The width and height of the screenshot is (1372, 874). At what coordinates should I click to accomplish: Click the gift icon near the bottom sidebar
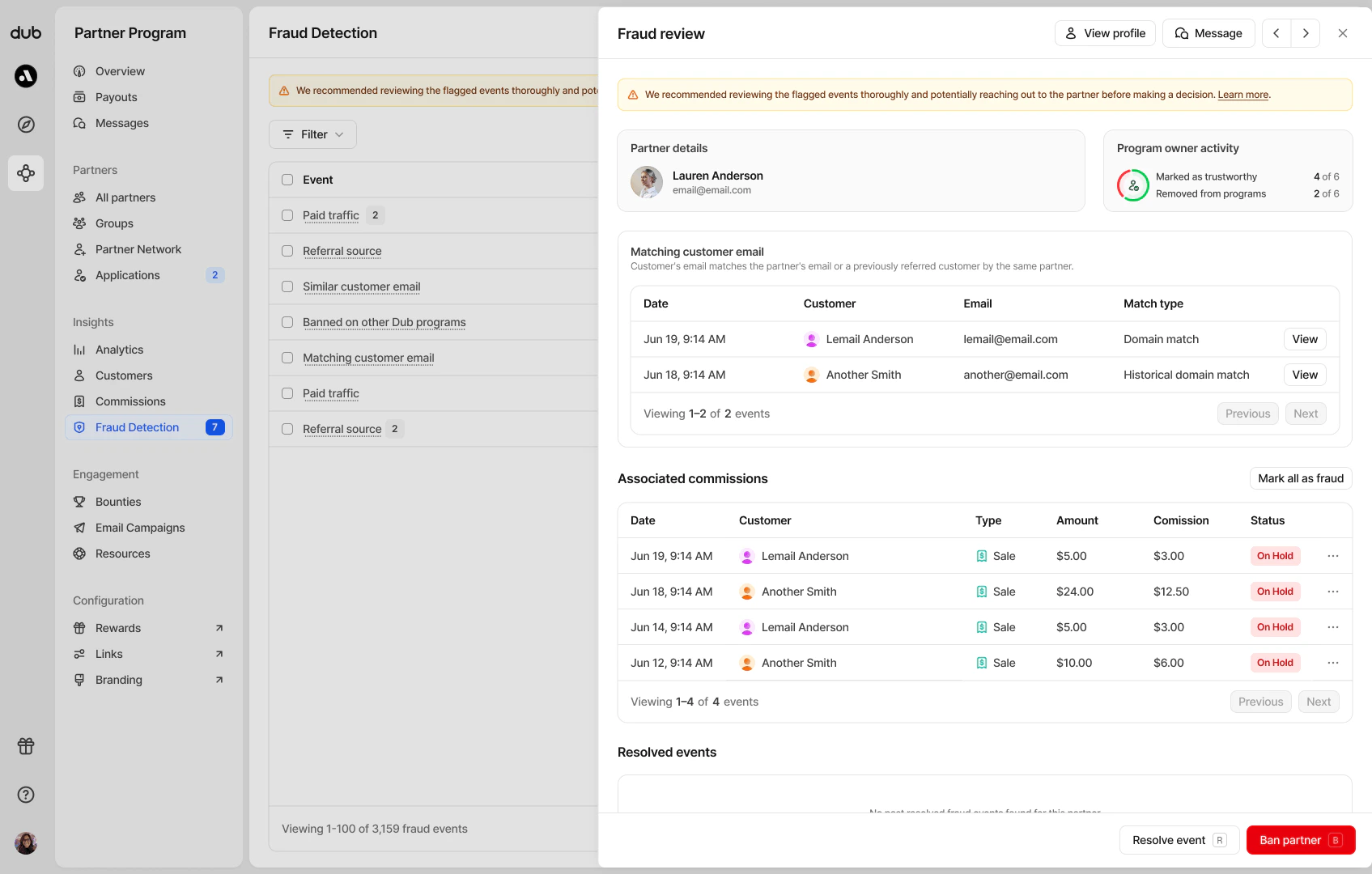tap(26, 746)
